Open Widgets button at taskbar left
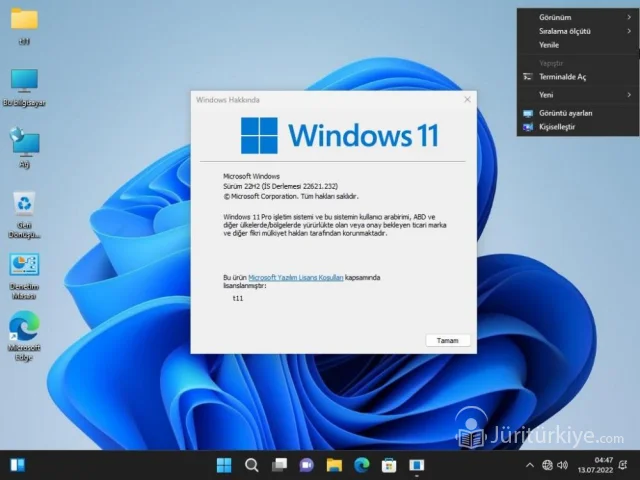 18,465
